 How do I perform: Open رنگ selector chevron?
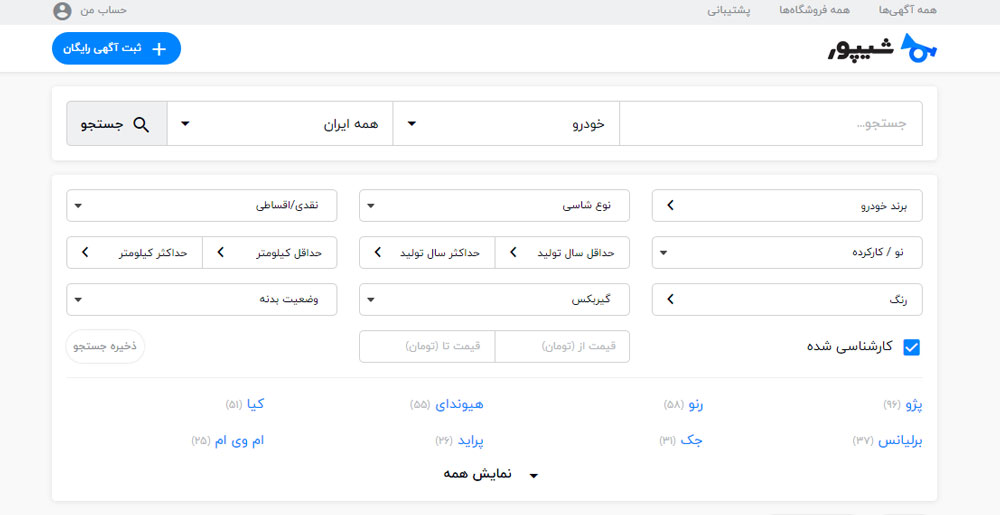coord(670,299)
